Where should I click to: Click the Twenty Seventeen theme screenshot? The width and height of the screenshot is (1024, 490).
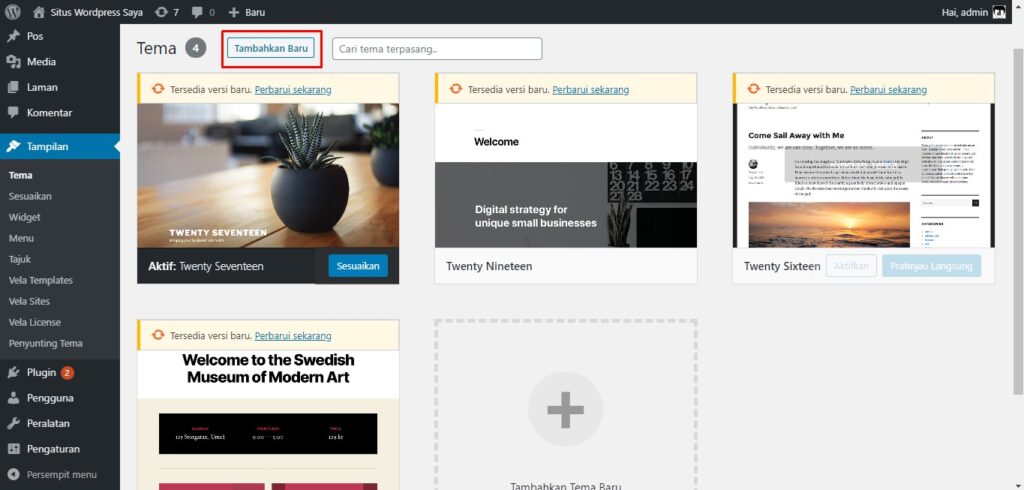pos(268,175)
